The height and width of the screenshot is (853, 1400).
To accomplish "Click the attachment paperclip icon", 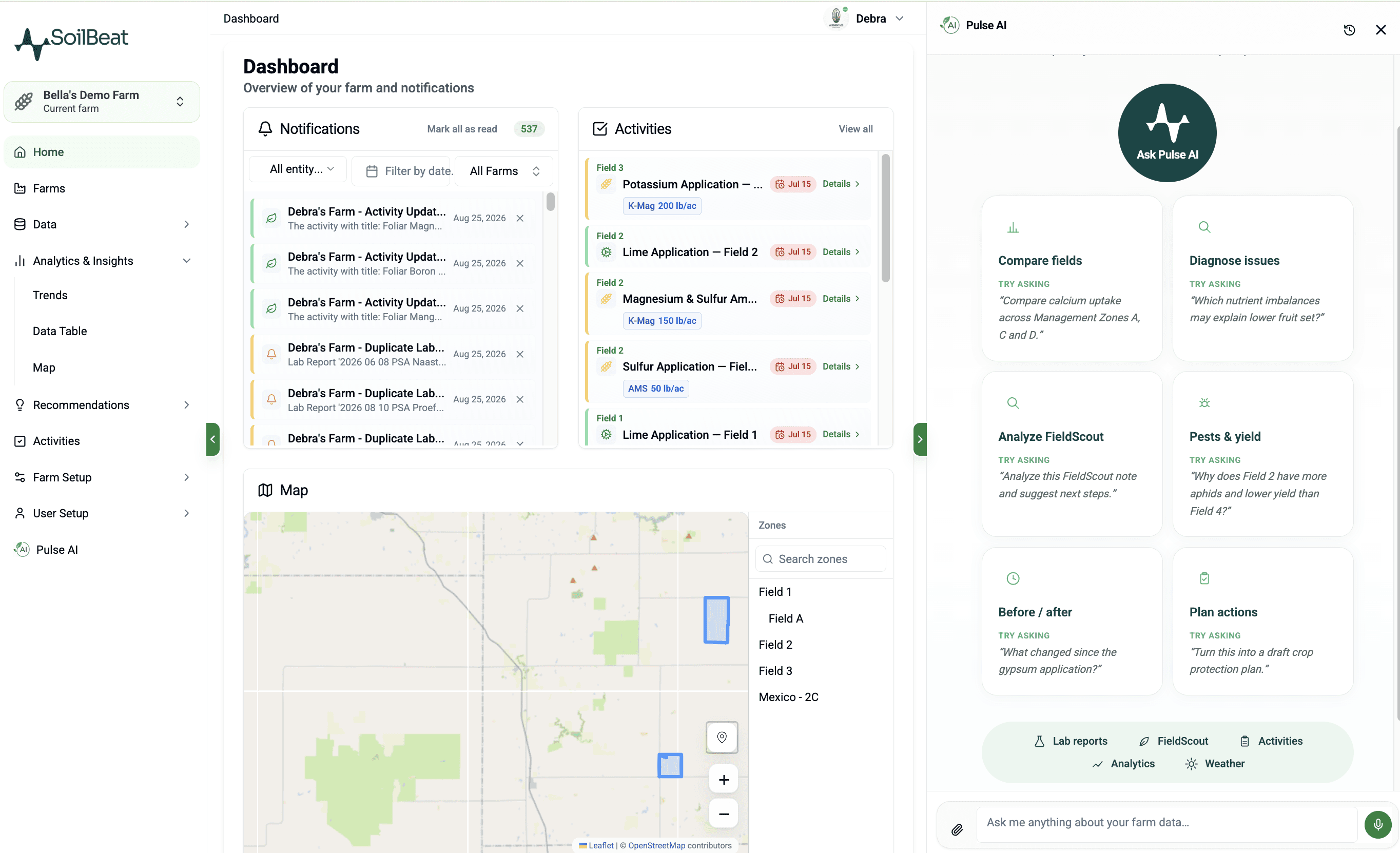I will (x=957, y=829).
